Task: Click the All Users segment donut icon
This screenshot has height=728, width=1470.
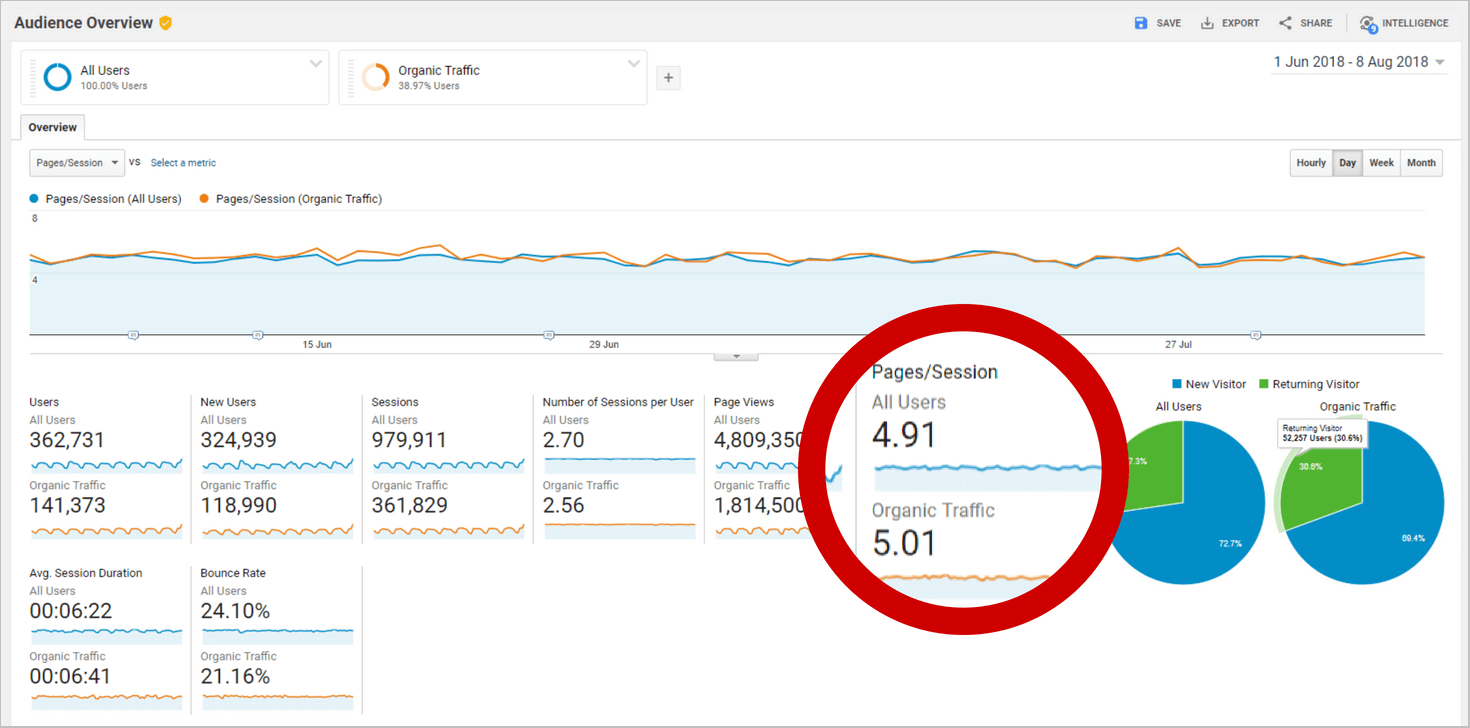Action: point(58,77)
